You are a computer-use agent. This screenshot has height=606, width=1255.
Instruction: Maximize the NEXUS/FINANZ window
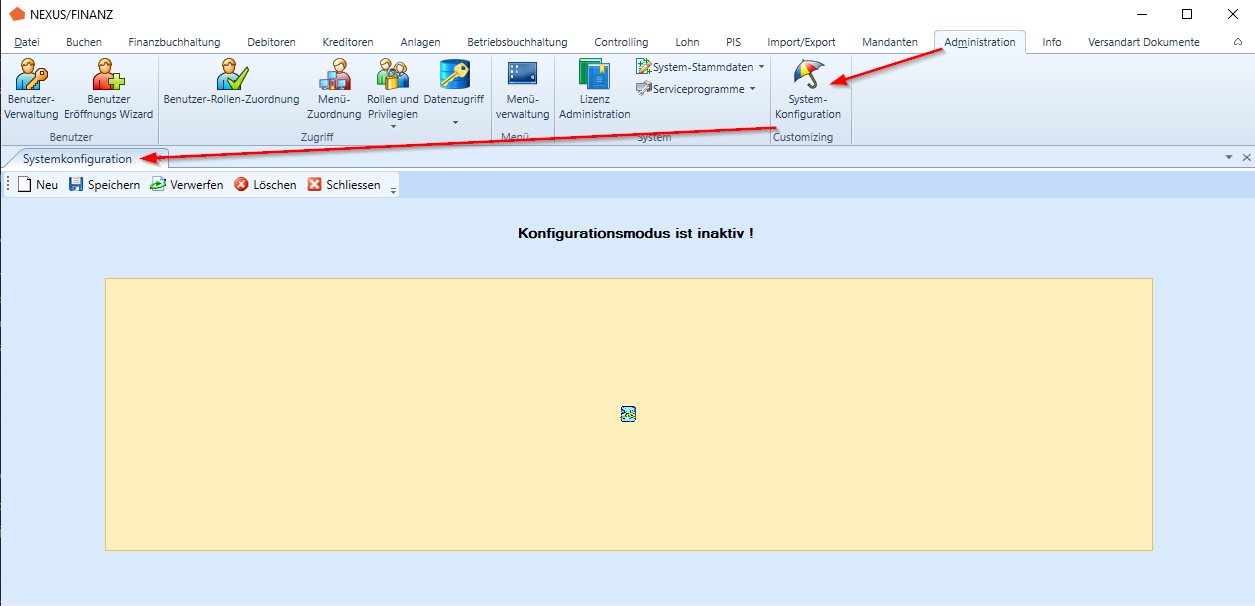(1186, 14)
